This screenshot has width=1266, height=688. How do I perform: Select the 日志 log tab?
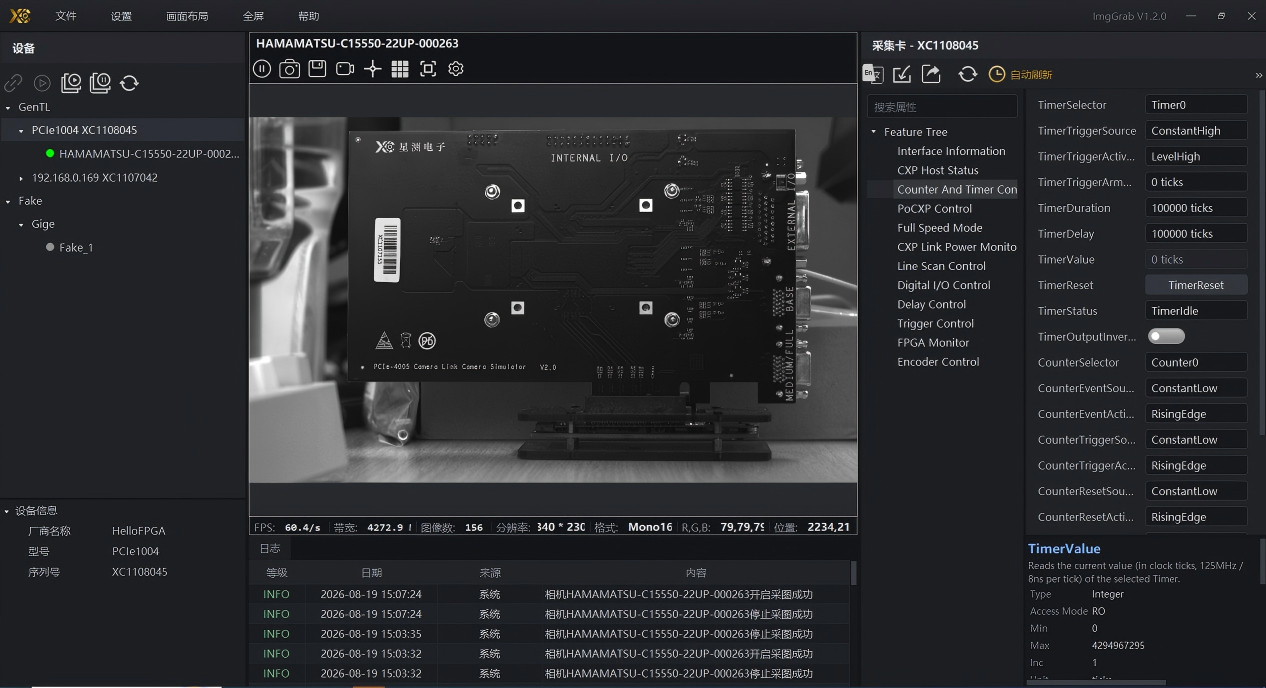pyautogui.click(x=270, y=548)
